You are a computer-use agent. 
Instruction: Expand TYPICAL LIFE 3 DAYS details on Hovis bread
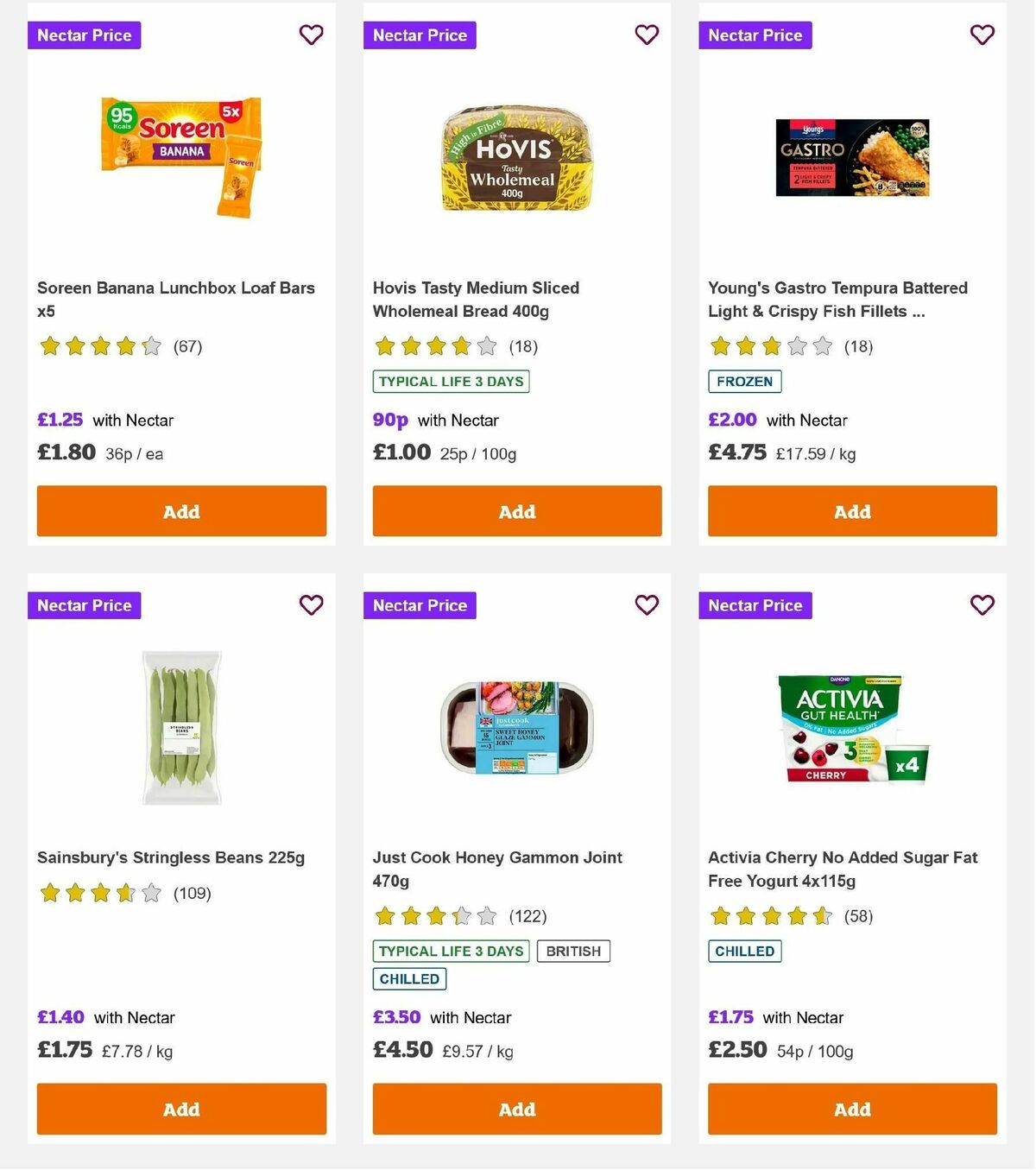451,381
